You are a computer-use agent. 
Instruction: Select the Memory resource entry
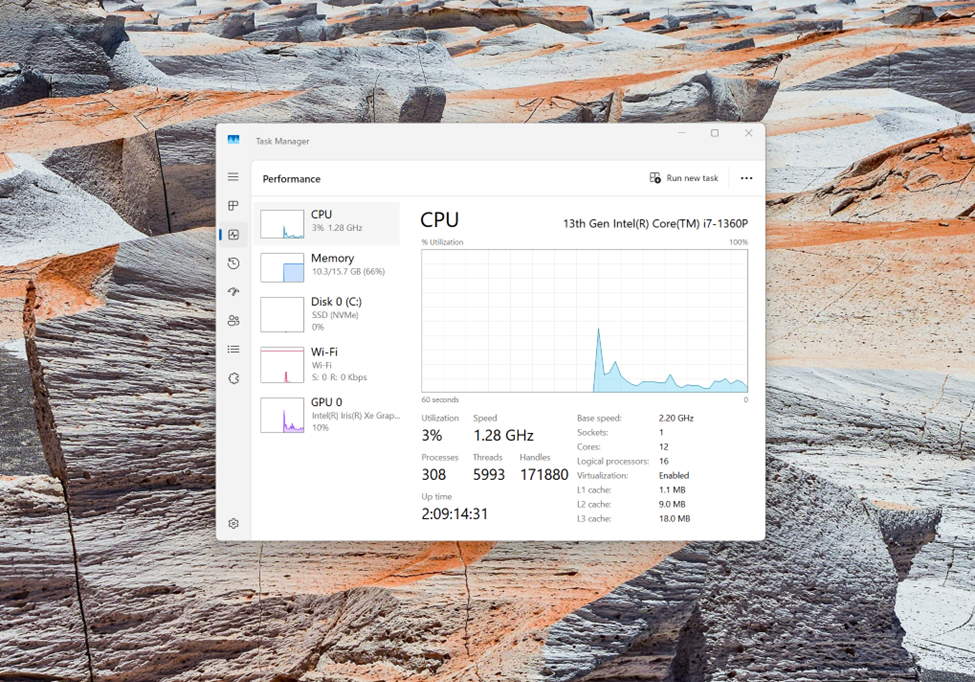pyautogui.click(x=327, y=267)
